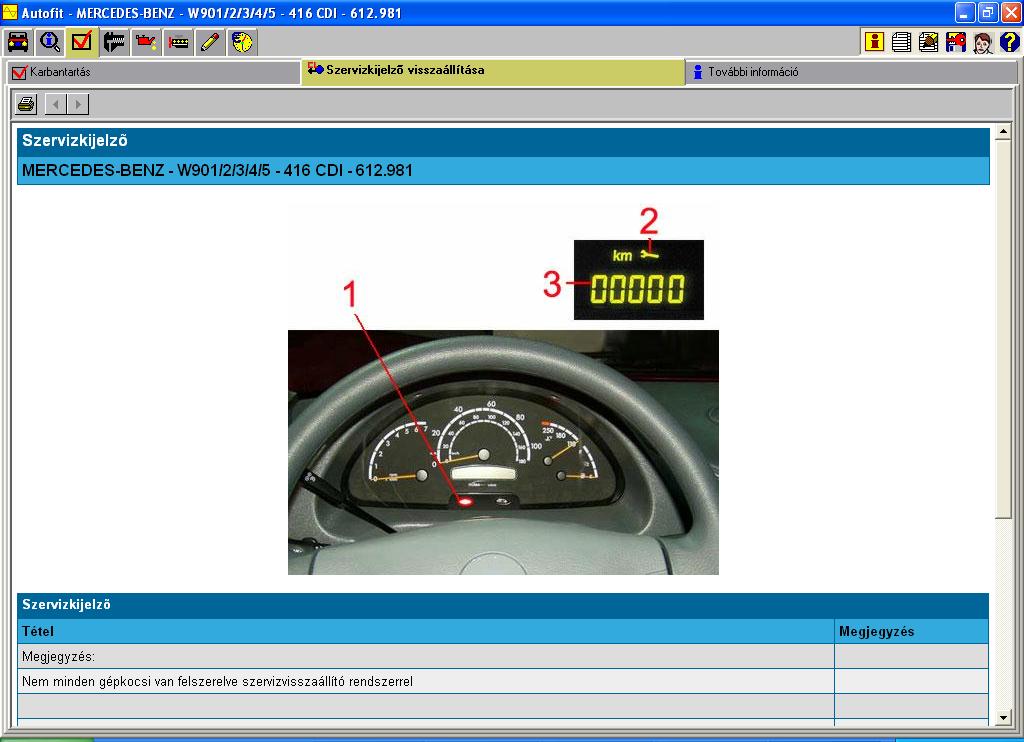Select Szervizkijelző visszaállítása tab
Screen dimensions: 1024x742
(493, 71)
